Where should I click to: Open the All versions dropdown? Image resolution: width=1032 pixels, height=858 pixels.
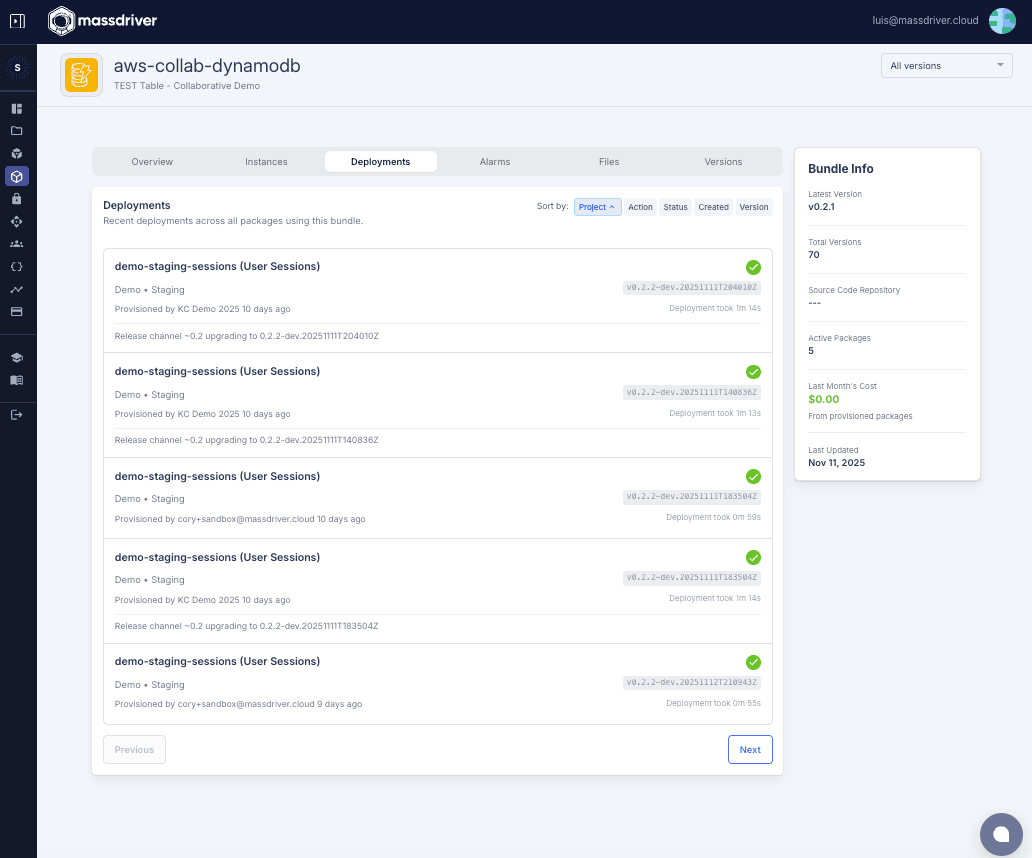[946, 64]
